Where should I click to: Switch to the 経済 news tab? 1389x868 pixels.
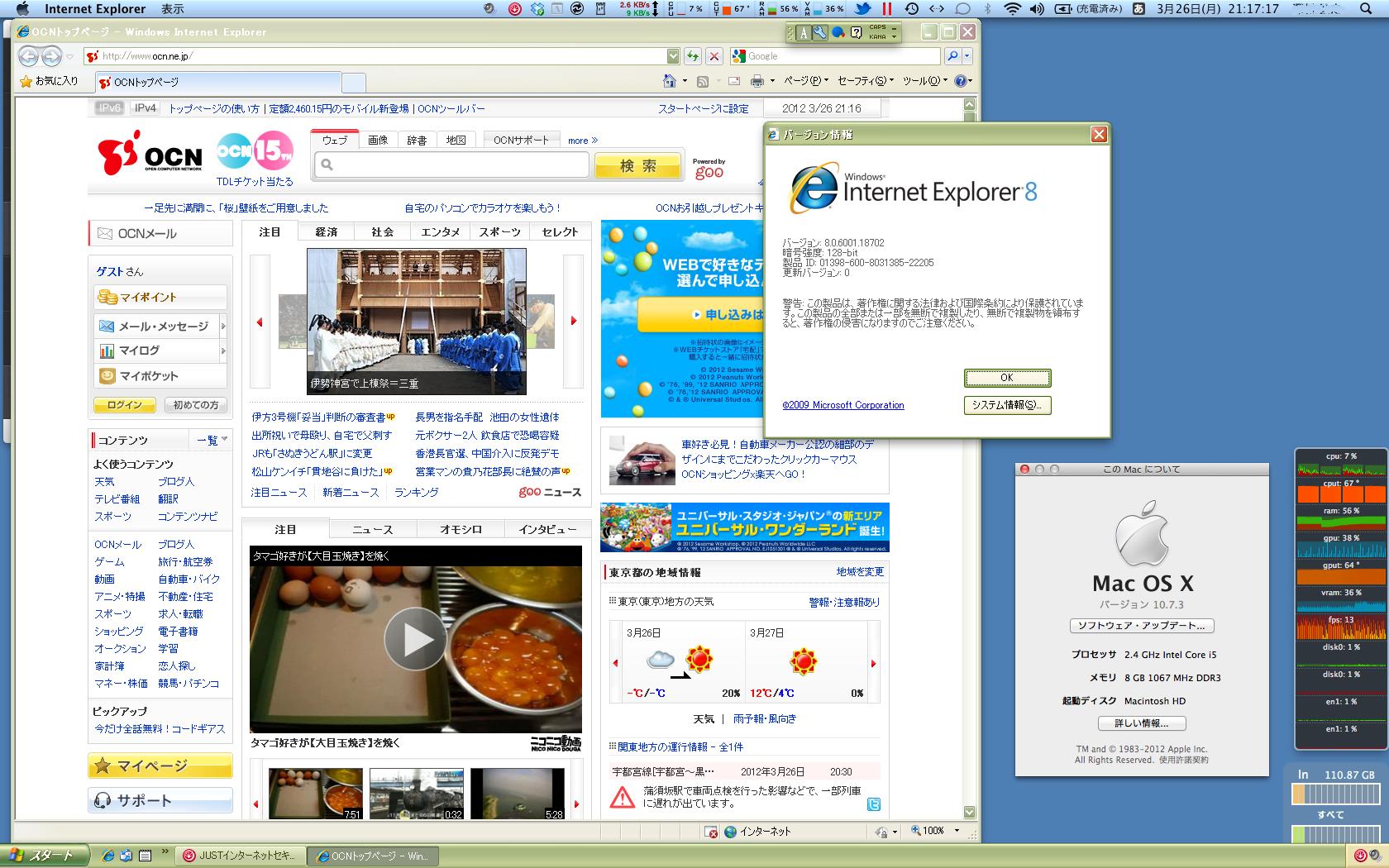(327, 232)
